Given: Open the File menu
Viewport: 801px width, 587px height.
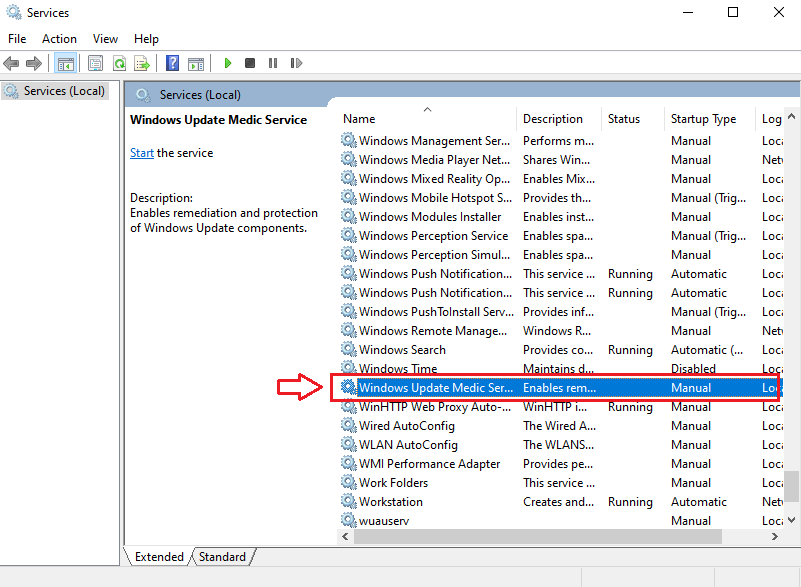Looking at the screenshot, I should (x=17, y=39).
